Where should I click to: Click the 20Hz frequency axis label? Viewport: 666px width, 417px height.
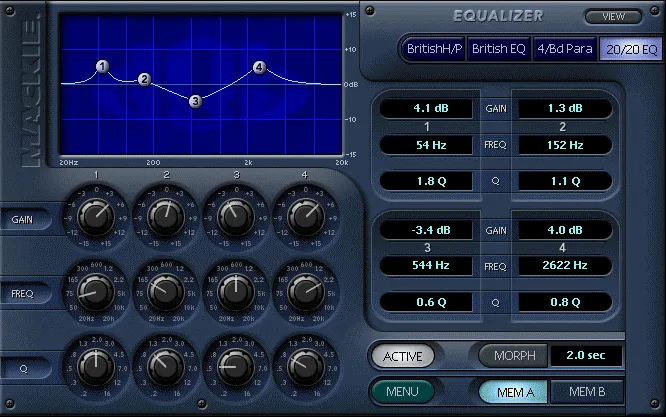[69, 163]
